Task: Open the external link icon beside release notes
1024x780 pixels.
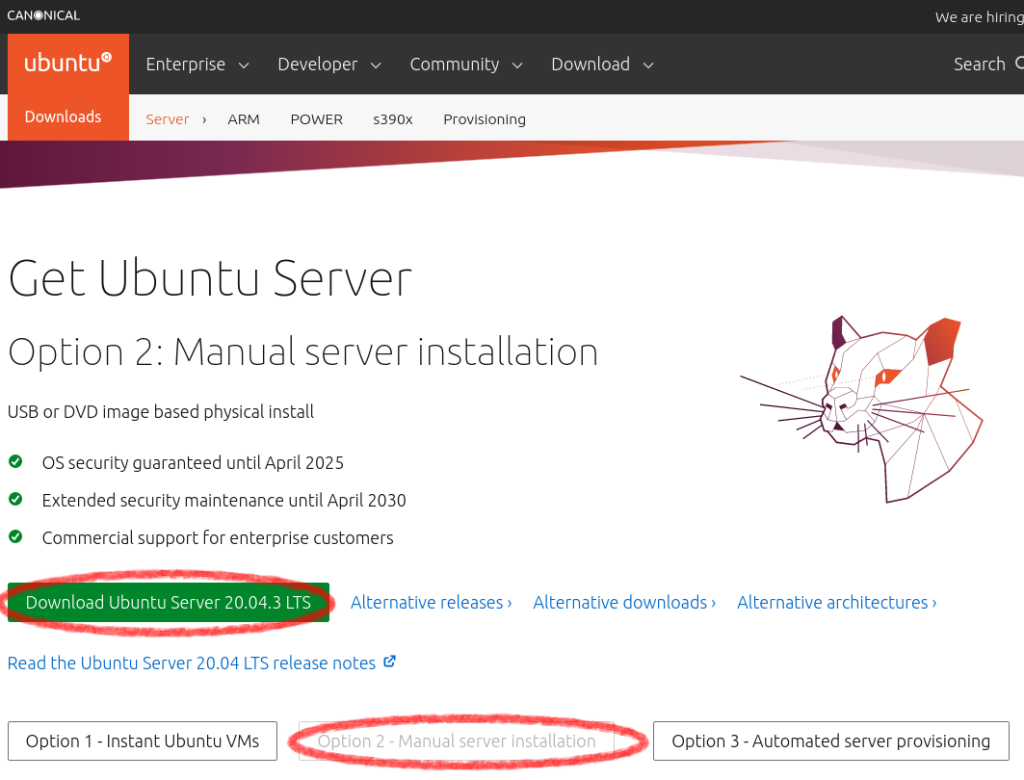Action: click(x=389, y=662)
